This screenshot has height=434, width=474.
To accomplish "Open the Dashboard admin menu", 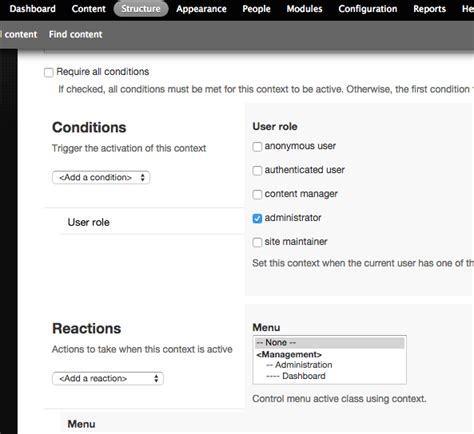I will pos(32,9).
